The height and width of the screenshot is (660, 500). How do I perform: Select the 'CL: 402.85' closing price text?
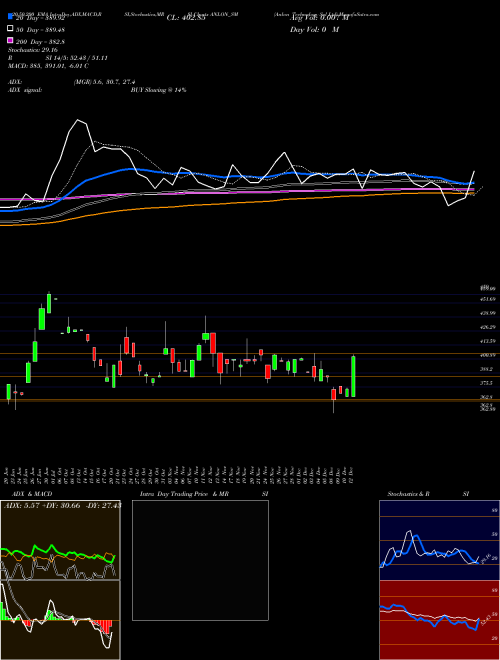point(186,18)
